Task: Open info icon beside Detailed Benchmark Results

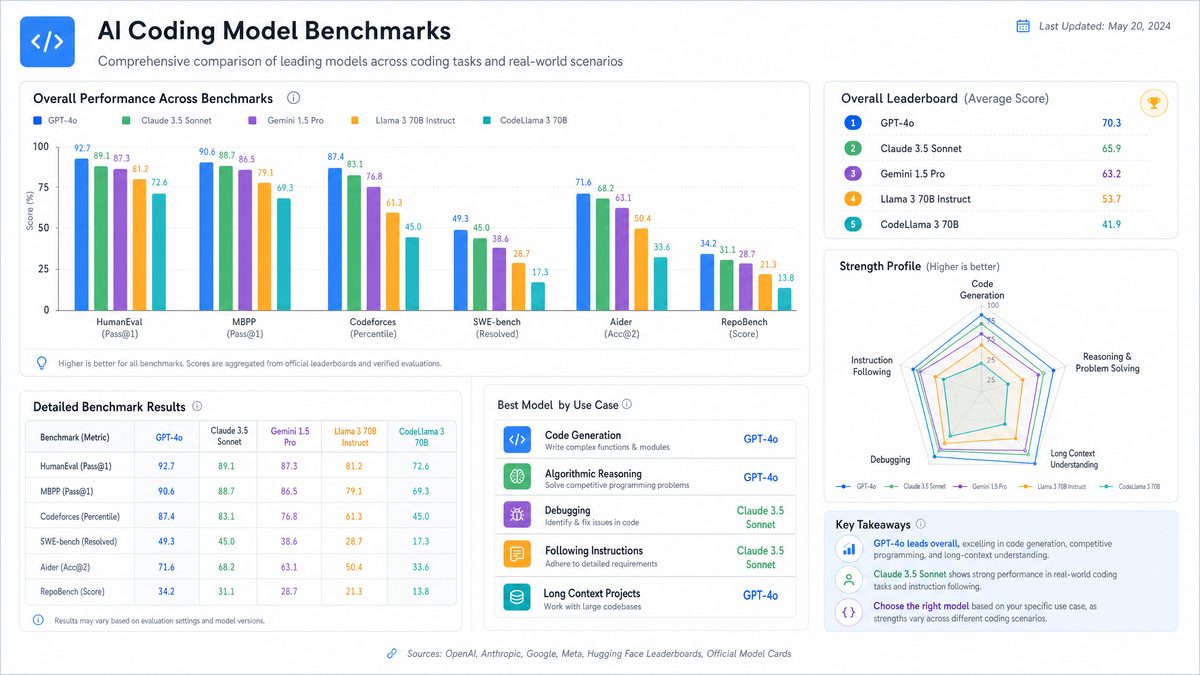Action: point(197,406)
